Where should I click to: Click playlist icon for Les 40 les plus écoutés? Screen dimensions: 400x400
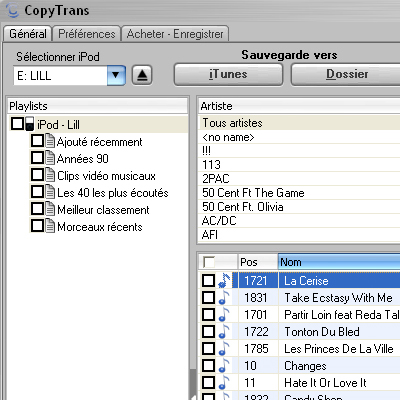[50, 192]
